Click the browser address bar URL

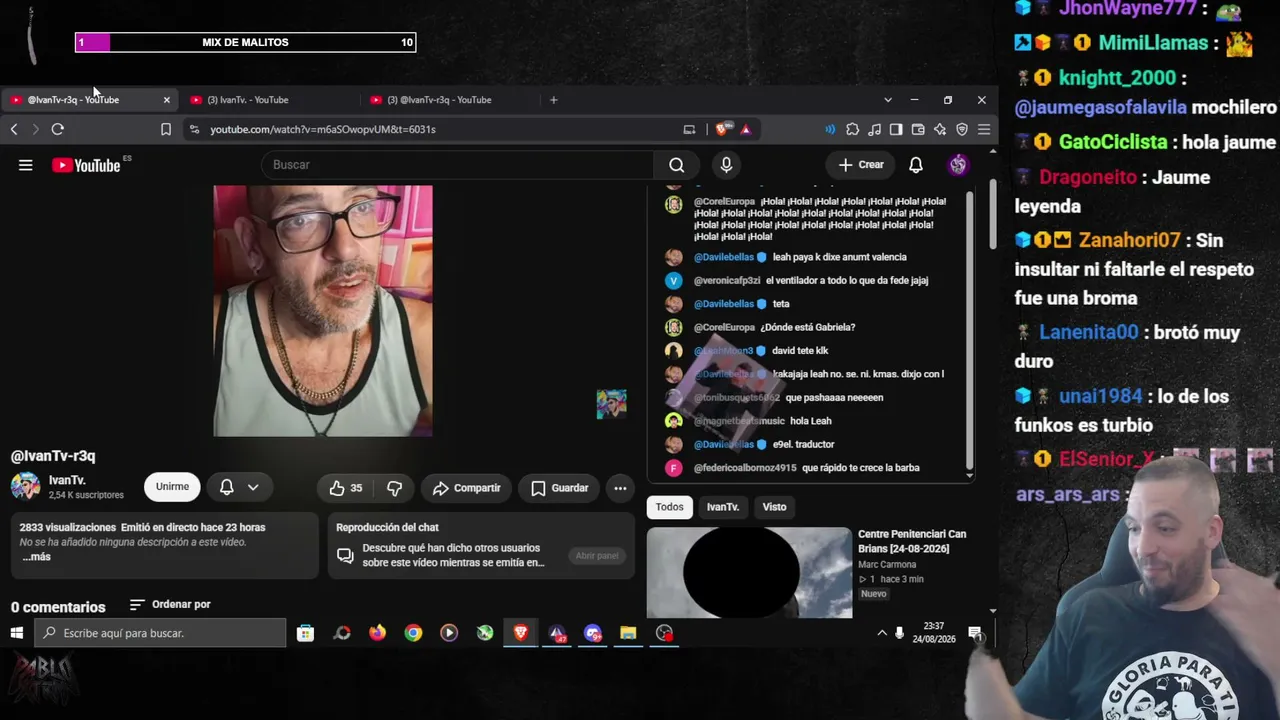click(323, 129)
